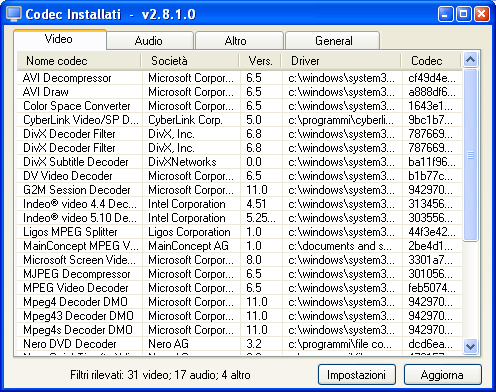Select the AVI Draw row
This screenshot has width=496, height=392.
point(239,92)
